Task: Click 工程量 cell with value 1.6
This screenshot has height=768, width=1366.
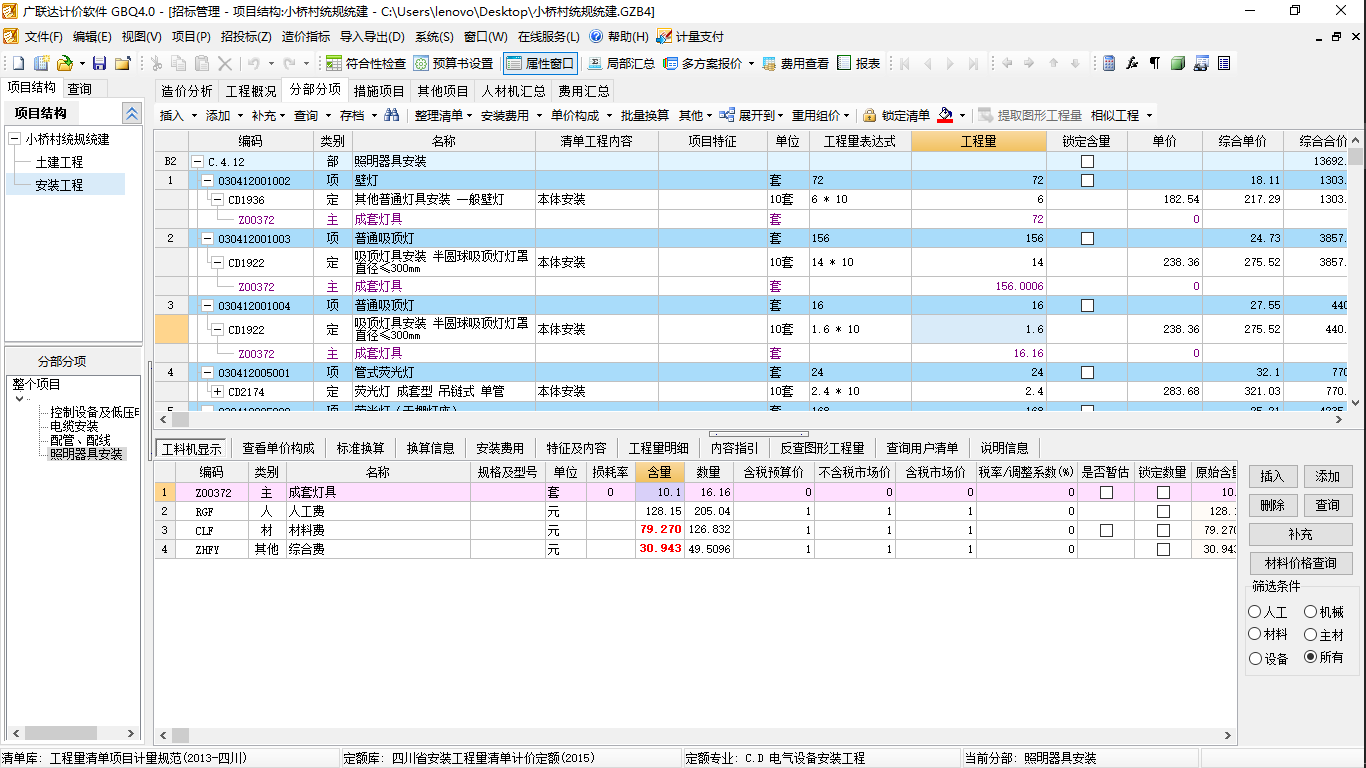Action: pyautogui.click(x=978, y=329)
